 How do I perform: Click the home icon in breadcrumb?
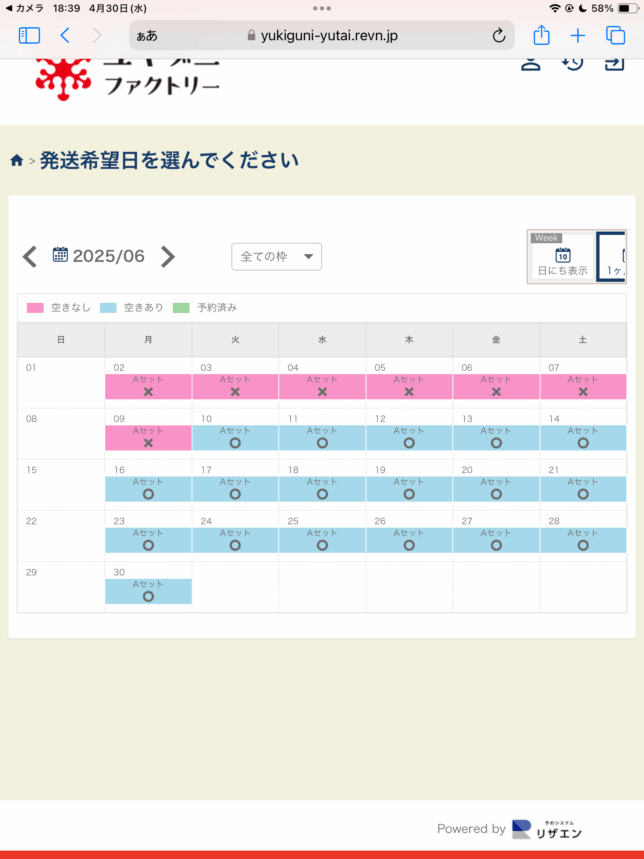coord(17,161)
